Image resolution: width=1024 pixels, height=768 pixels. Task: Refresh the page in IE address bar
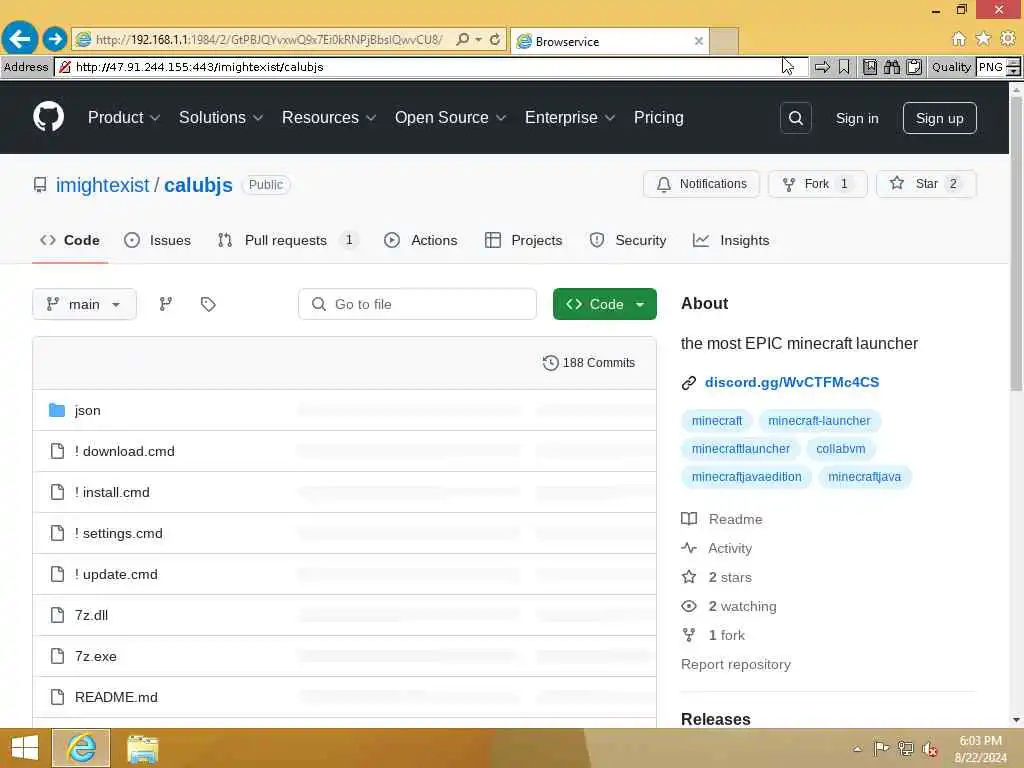495,40
